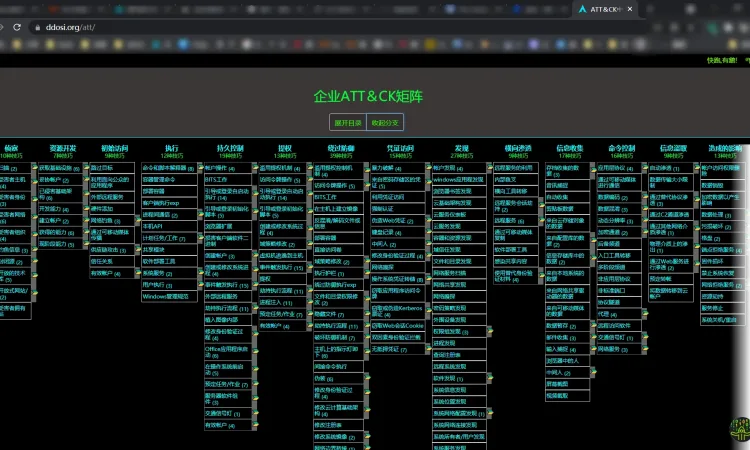Close the ATT&CK browser tab
Viewport: 750px width, 450px height.
[x=629, y=9]
